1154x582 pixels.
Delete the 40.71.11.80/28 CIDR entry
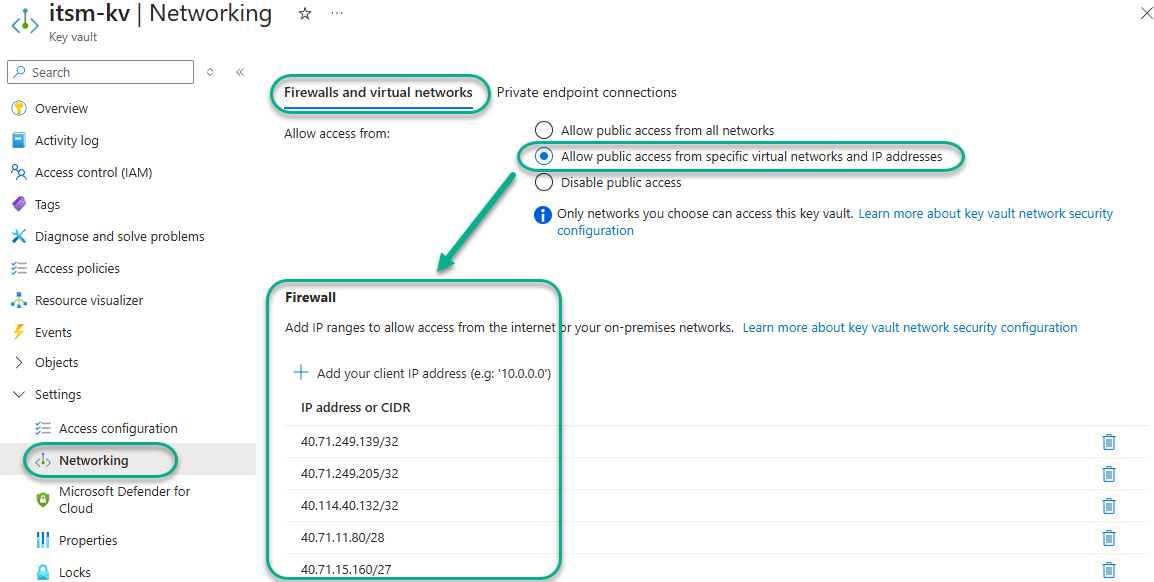pos(1108,538)
